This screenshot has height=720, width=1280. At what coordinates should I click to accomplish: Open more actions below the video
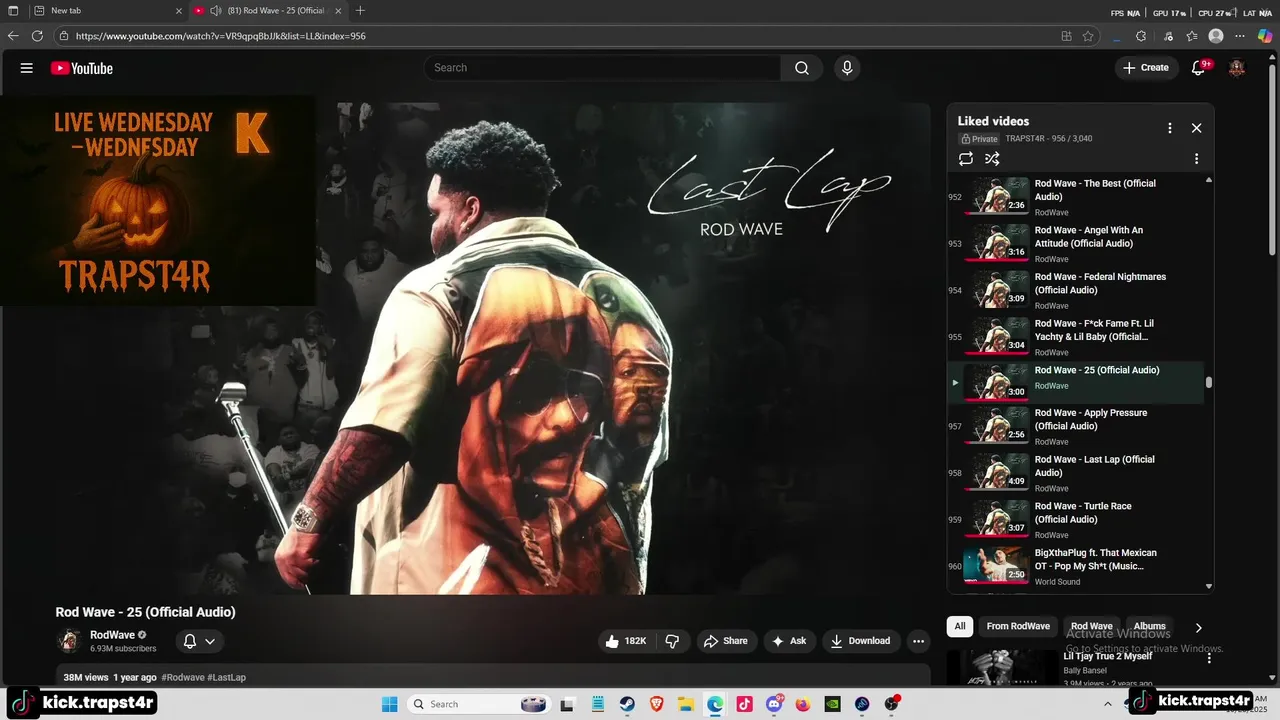[x=918, y=641]
